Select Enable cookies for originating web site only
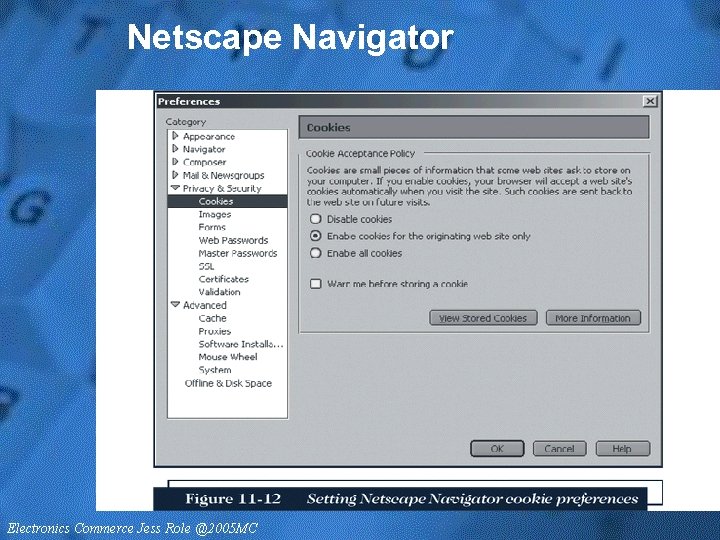Viewport: 720px width, 540px height. [x=315, y=236]
